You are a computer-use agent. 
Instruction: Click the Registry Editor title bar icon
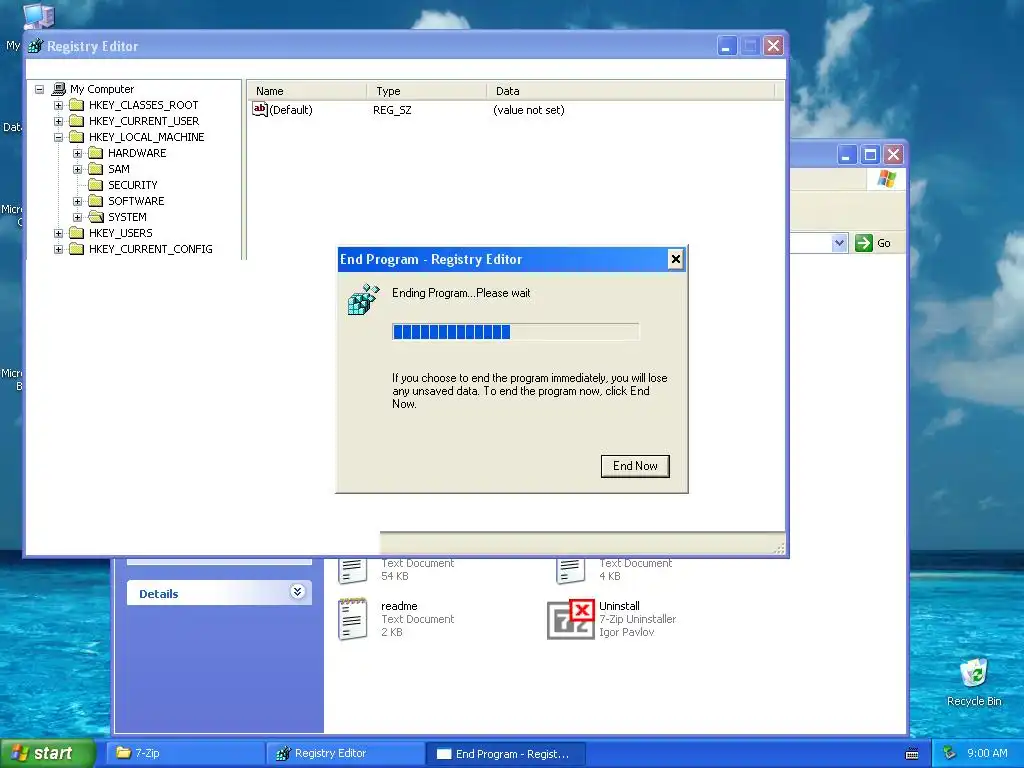point(35,46)
